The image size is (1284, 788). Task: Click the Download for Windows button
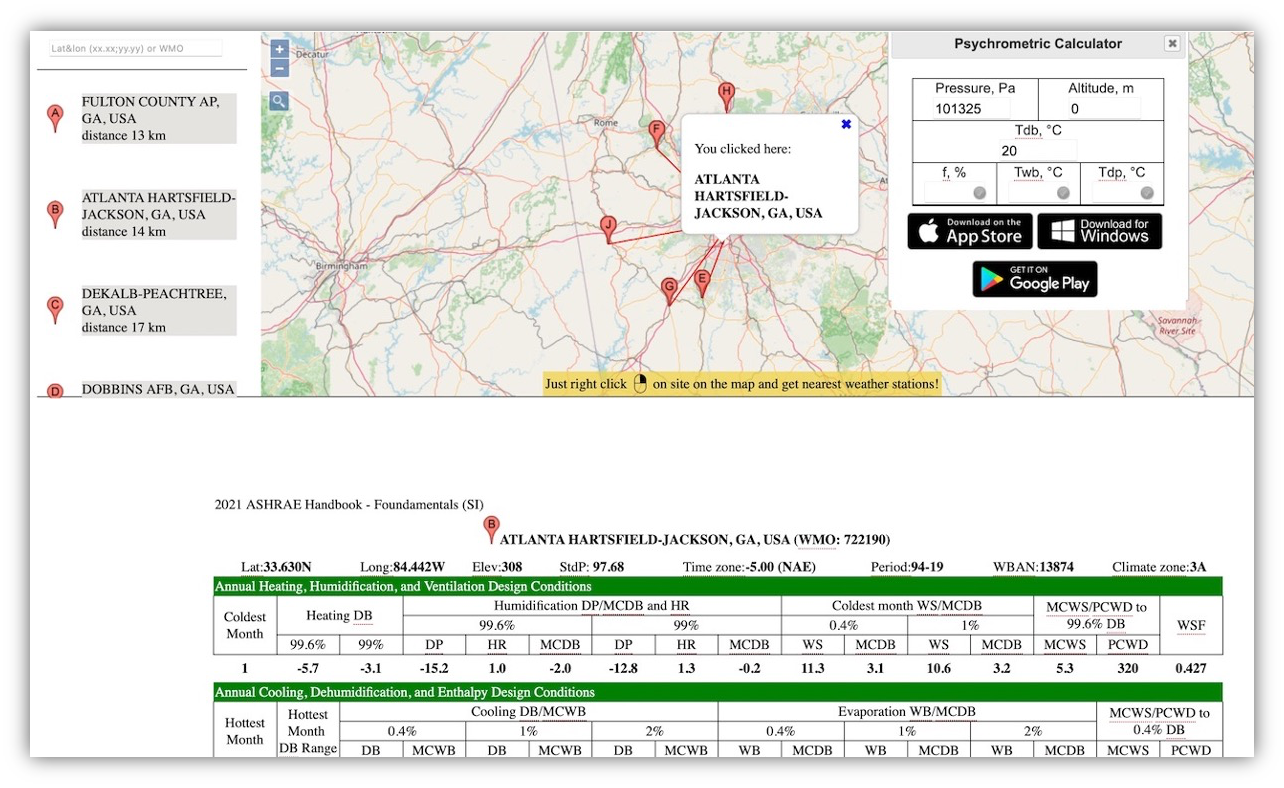(1099, 231)
